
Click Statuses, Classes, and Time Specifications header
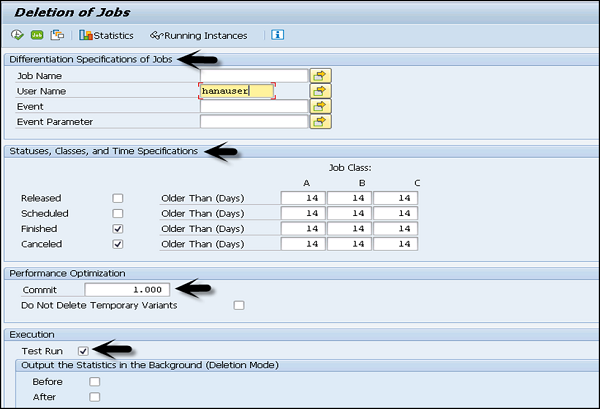(x=104, y=151)
